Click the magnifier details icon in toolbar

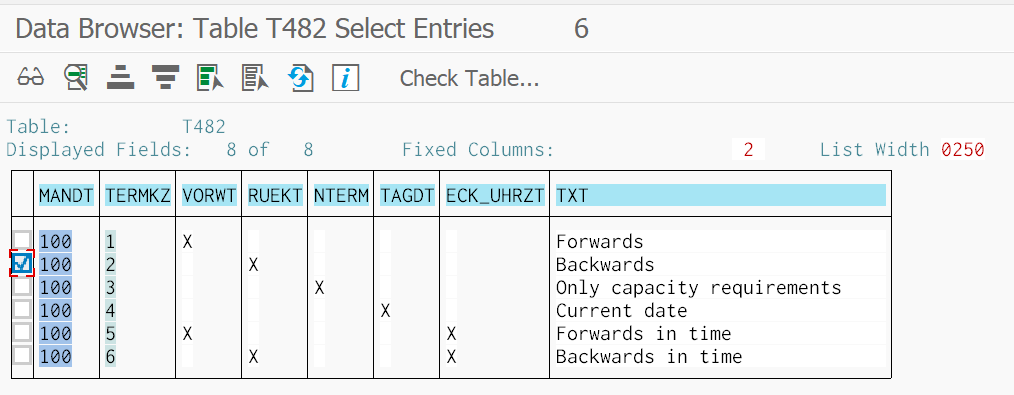pyautogui.click(x=76, y=78)
